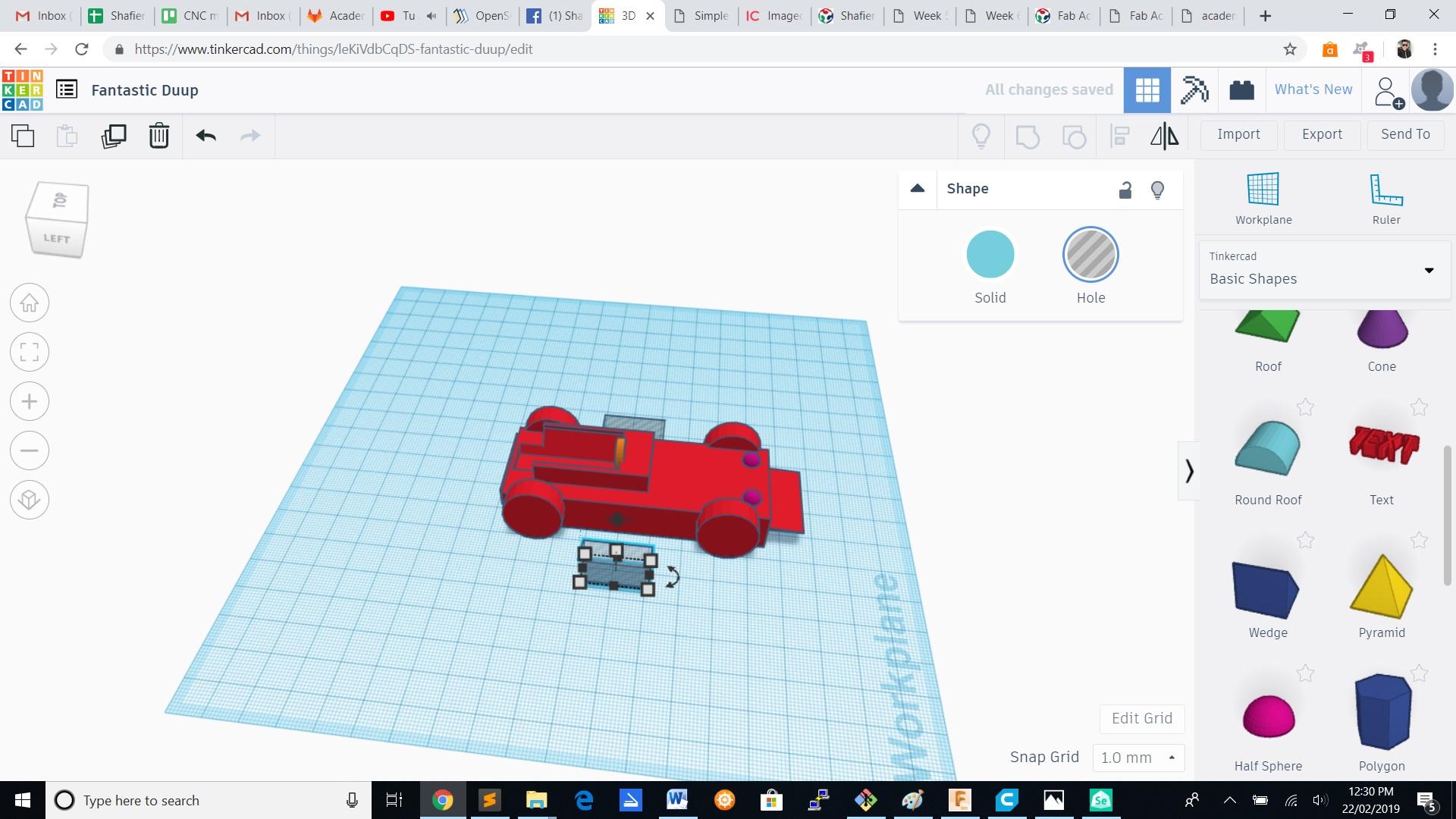1456x819 pixels.
Task: Select the Mirror tool icon
Action: [1164, 136]
